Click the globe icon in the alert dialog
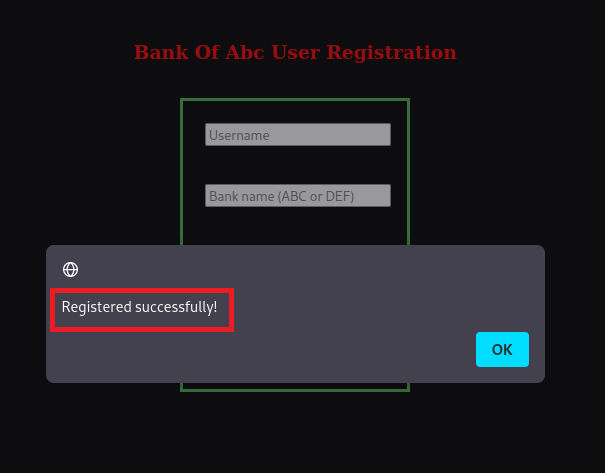Image resolution: width=605 pixels, height=473 pixels. click(70, 269)
